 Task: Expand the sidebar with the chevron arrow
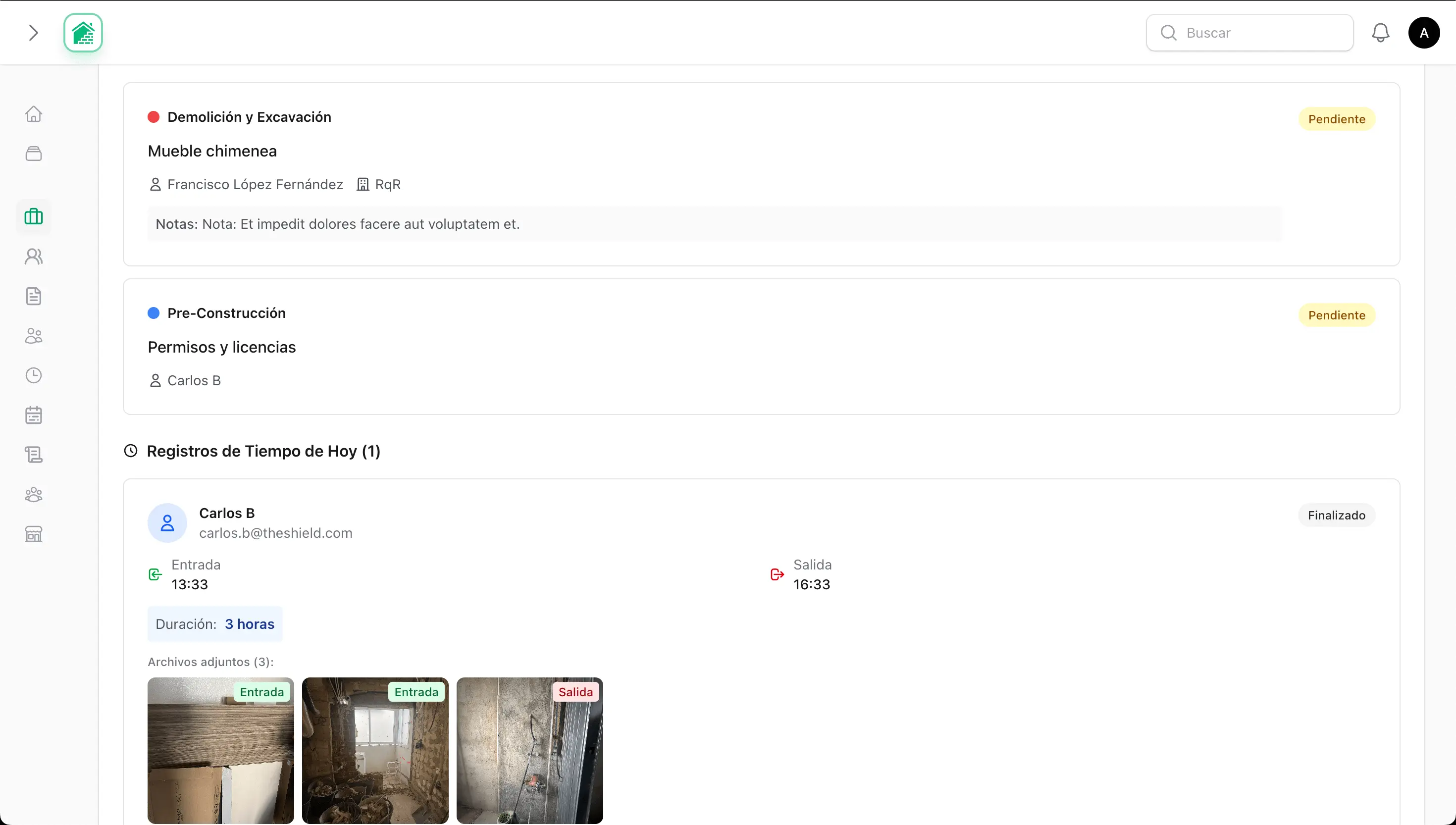click(33, 33)
